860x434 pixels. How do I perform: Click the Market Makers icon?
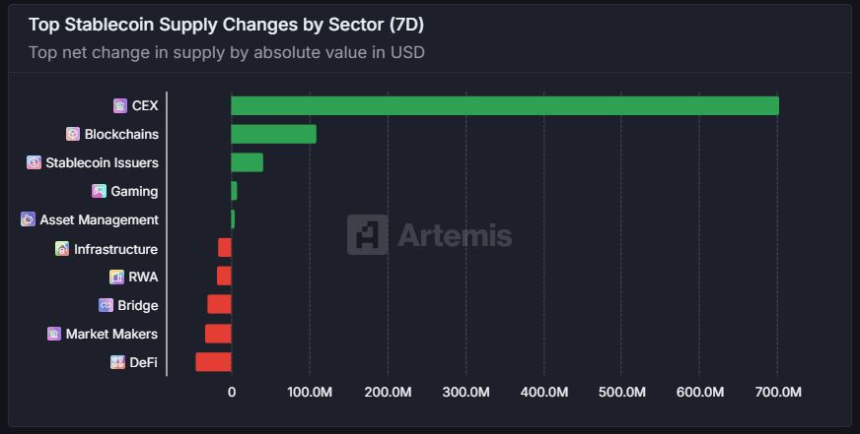coord(54,334)
